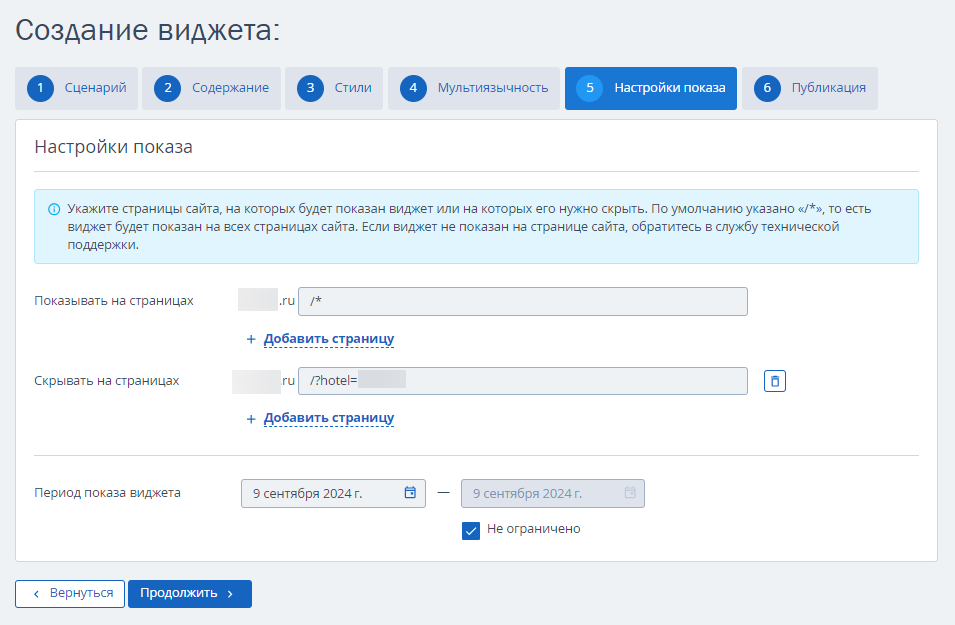Jump to the Публикация step tab
This screenshot has height=625, width=955.
[809, 88]
